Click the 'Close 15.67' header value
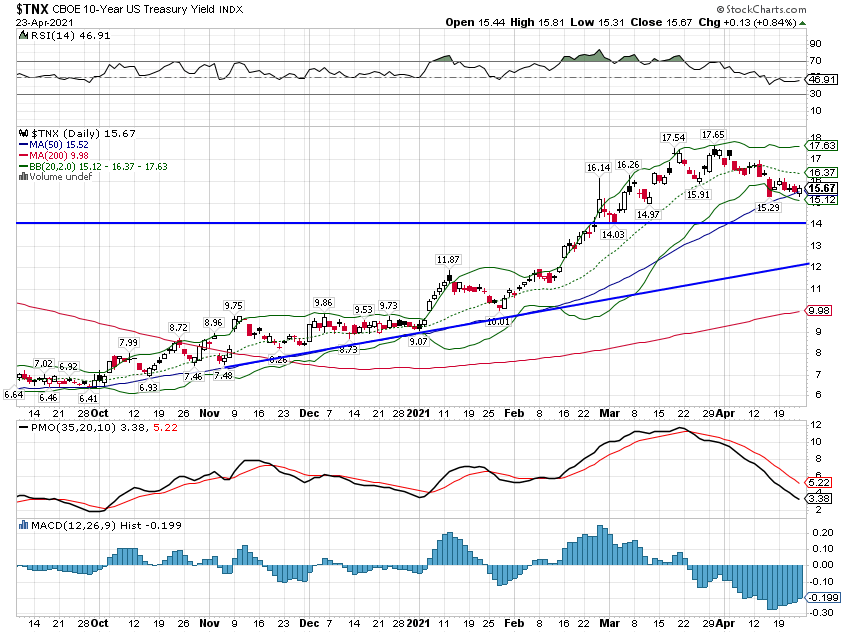The image size is (850, 633). pos(661,22)
